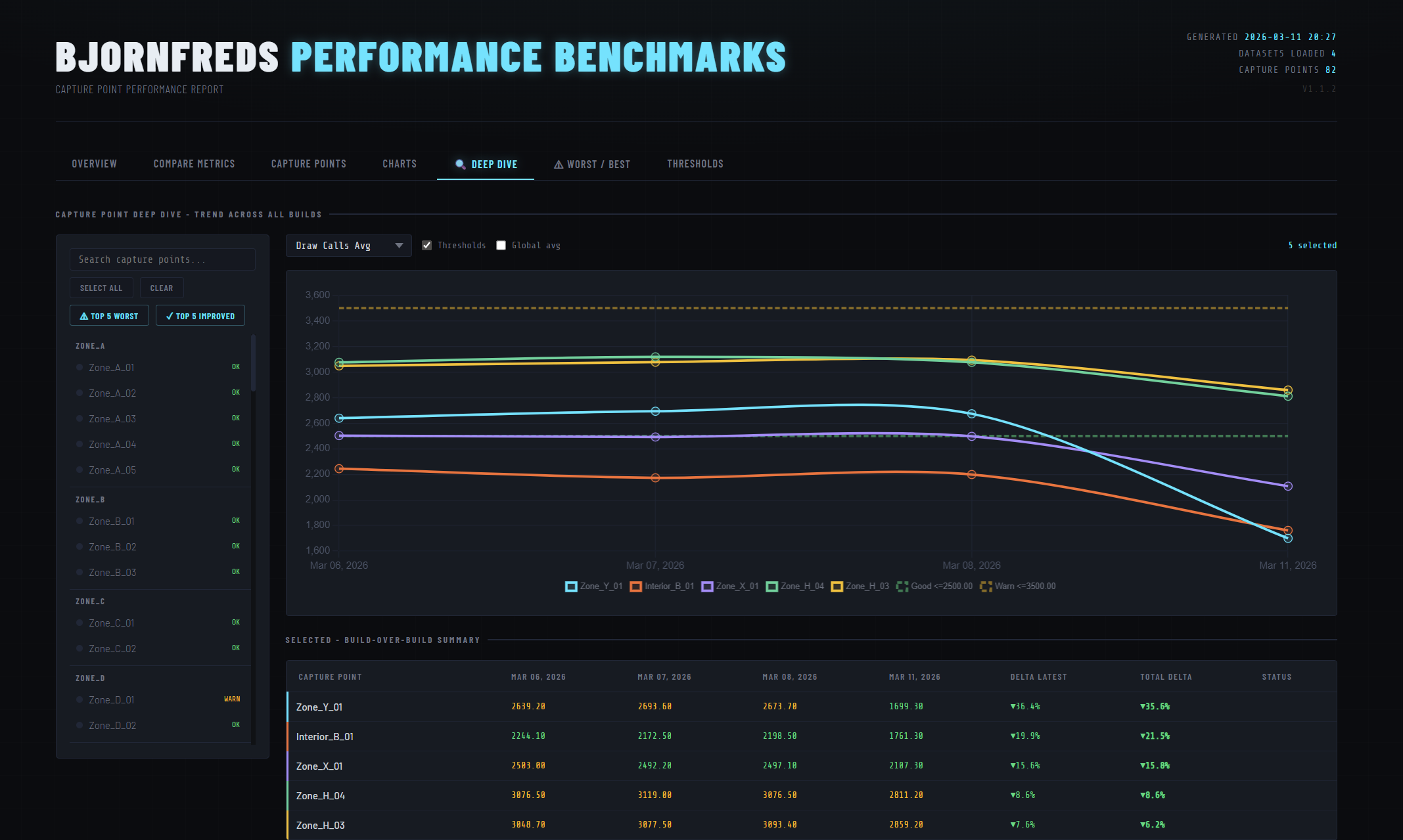Click the magnifier icon on the Deep Dive tab
The image size is (1403, 840).
tap(460, 164)
